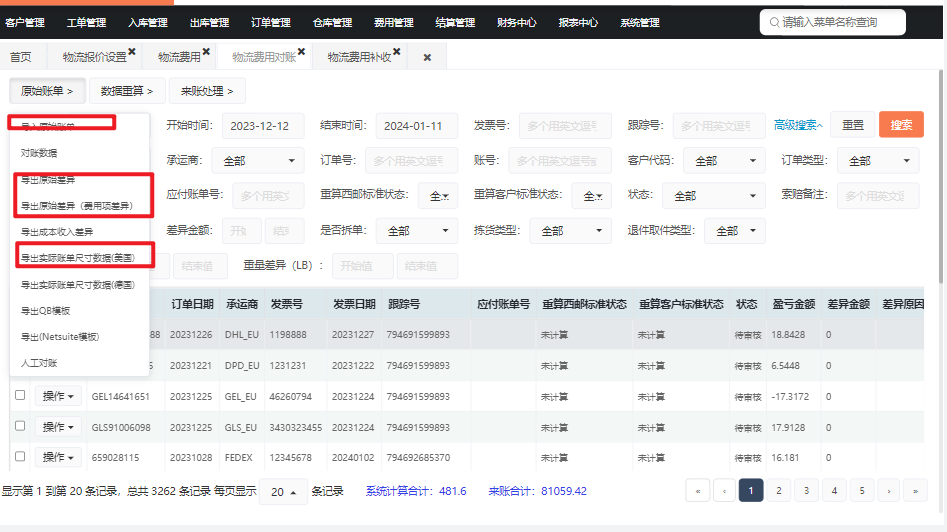Tick the checkbox for row GEL14641651
Viewport: 947px width, 532px height.
coord(20,395)
